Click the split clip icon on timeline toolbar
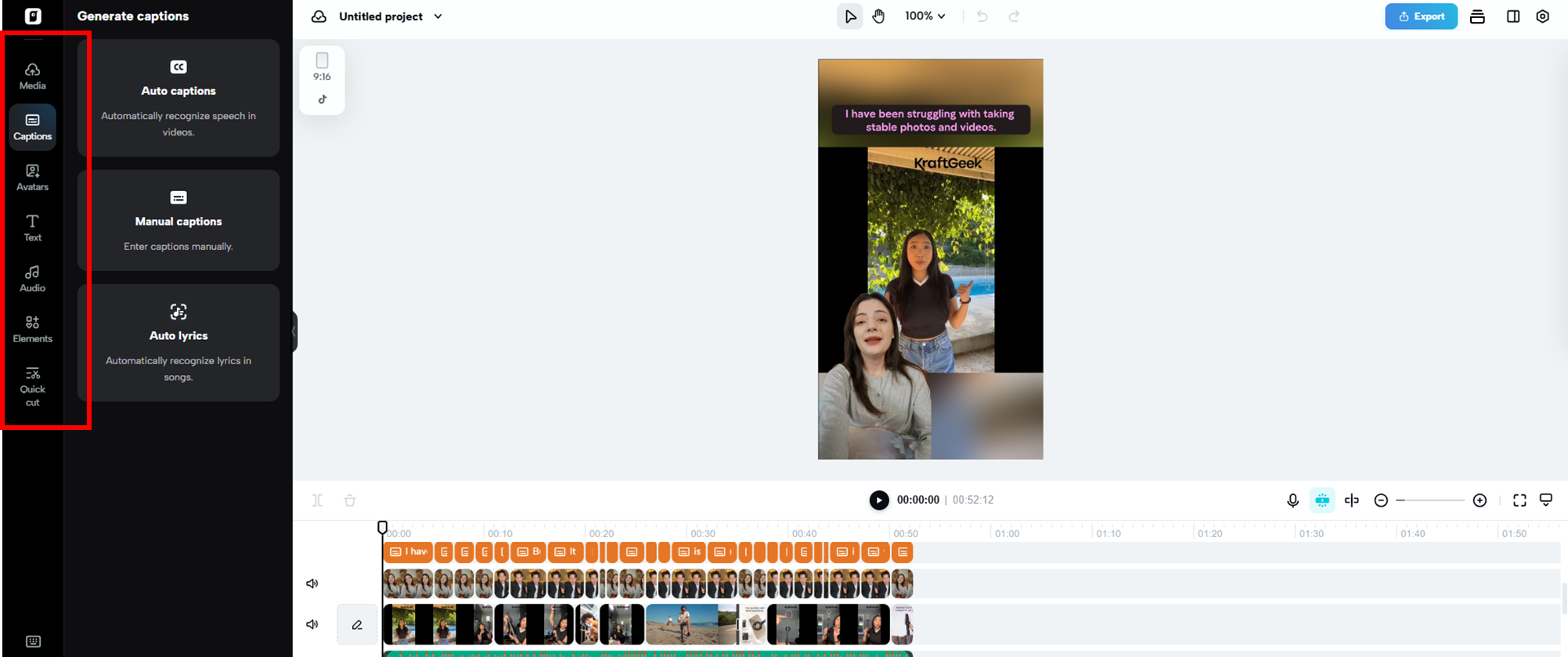1568x657 pixels. [317, 500]
